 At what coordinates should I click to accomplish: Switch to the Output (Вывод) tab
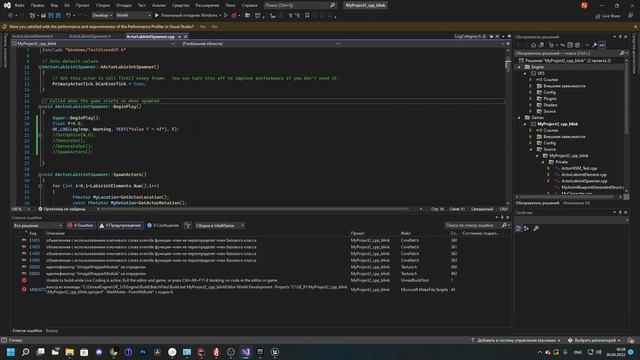pyautogui.click(x=52, y=331)
